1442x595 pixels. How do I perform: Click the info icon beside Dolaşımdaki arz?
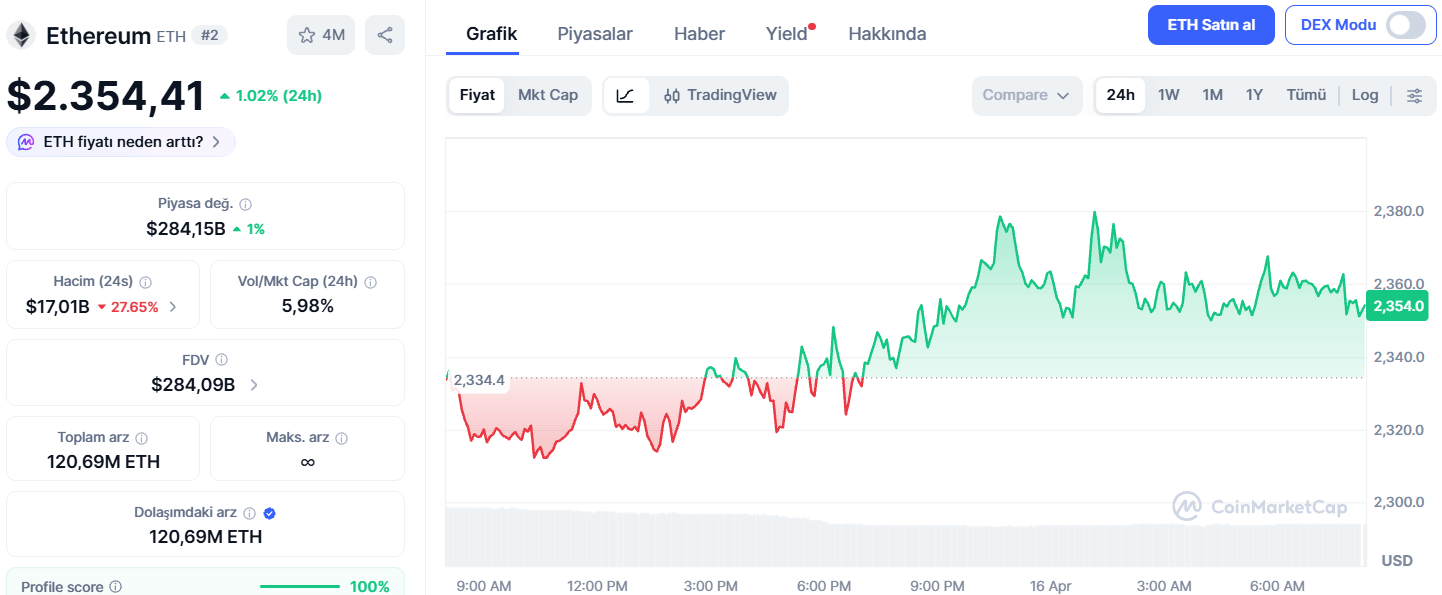(x=250, y=513)
